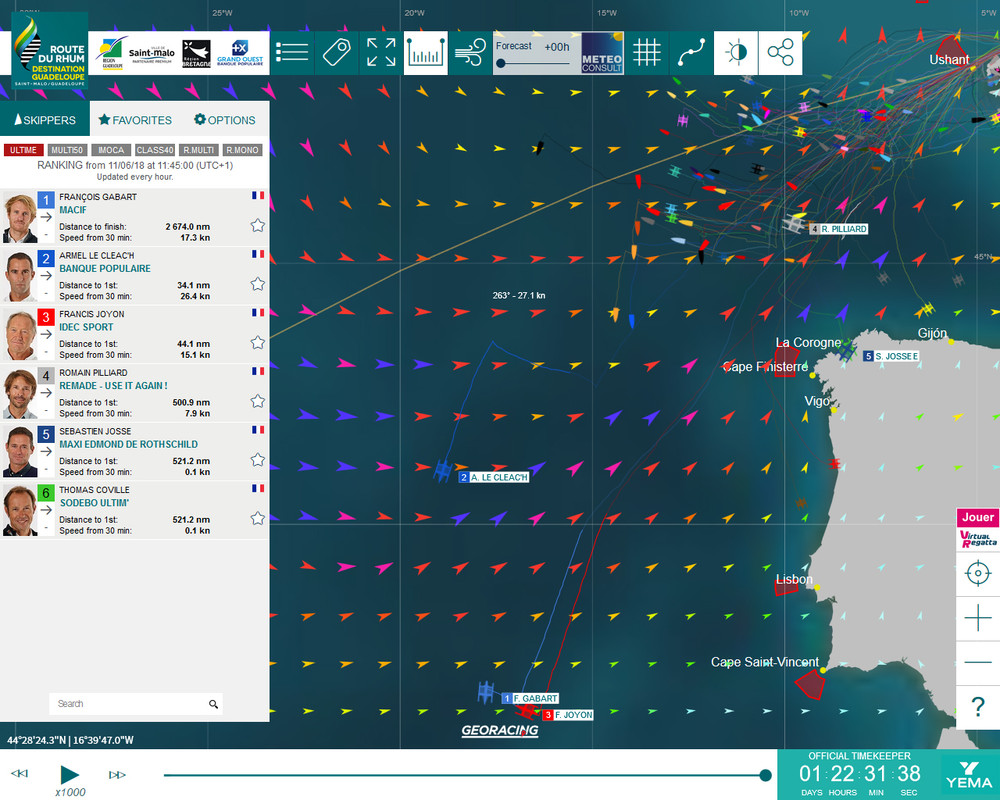This screenshot has width=1000, height=800.
Task: Select the MULTI50 class filter
Action: pos(67,150)
